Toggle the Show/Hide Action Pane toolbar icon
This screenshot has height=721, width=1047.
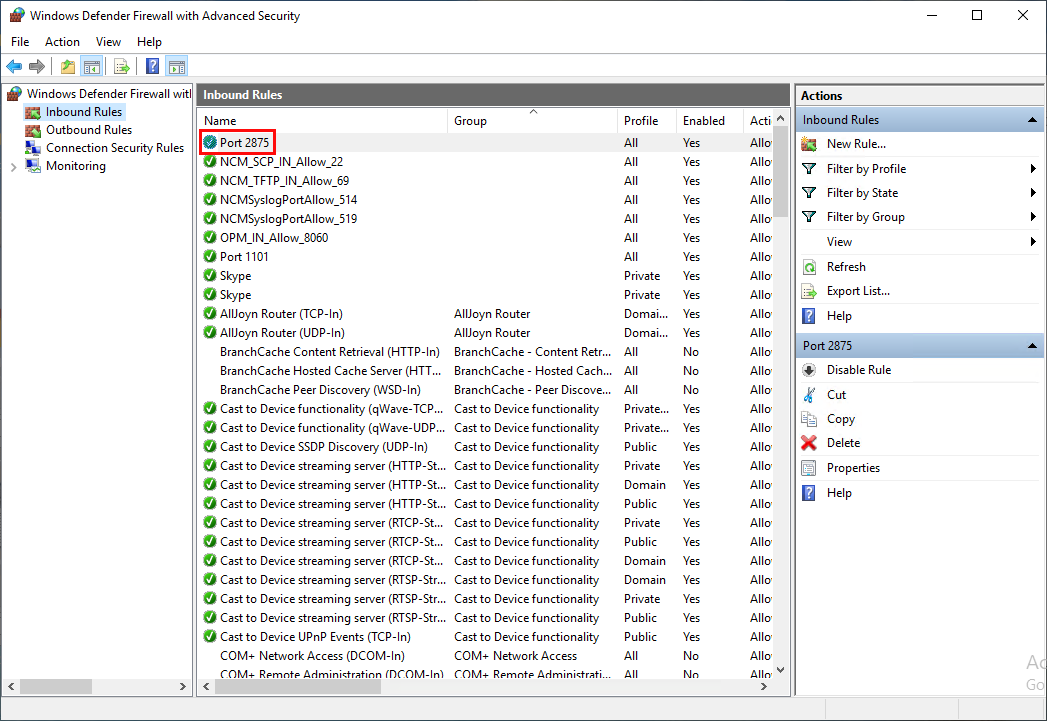tap(177, 66)
